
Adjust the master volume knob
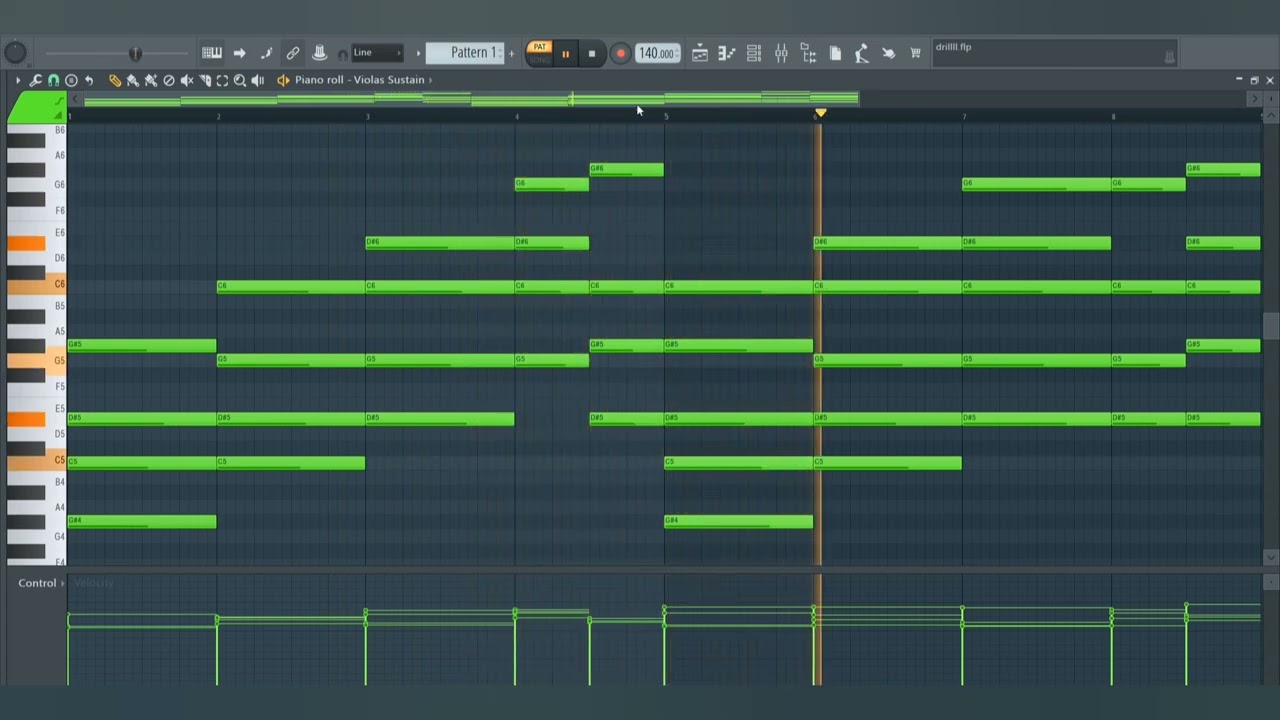(x=15, y=53)
